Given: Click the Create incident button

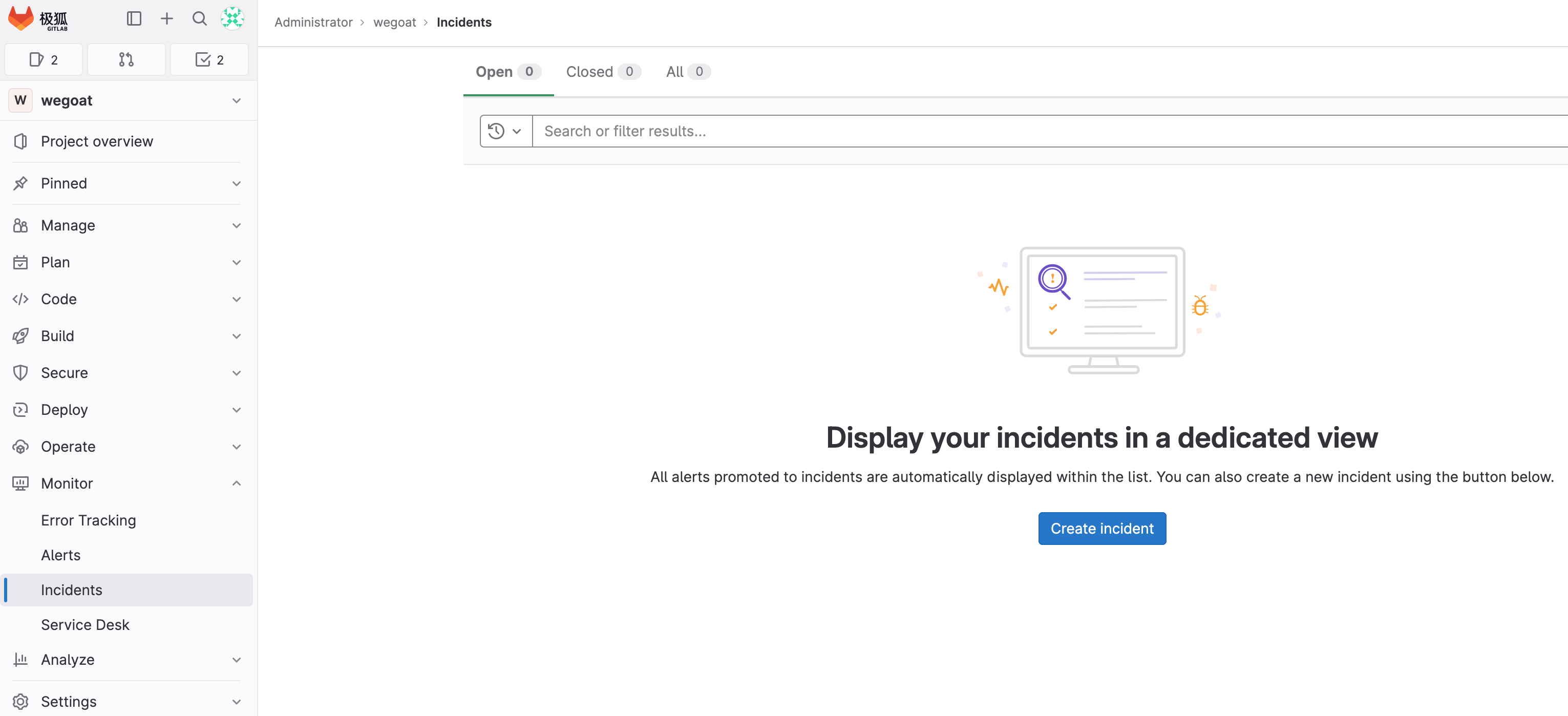Looking at the screenshot, I should (x=1101, y=529).
